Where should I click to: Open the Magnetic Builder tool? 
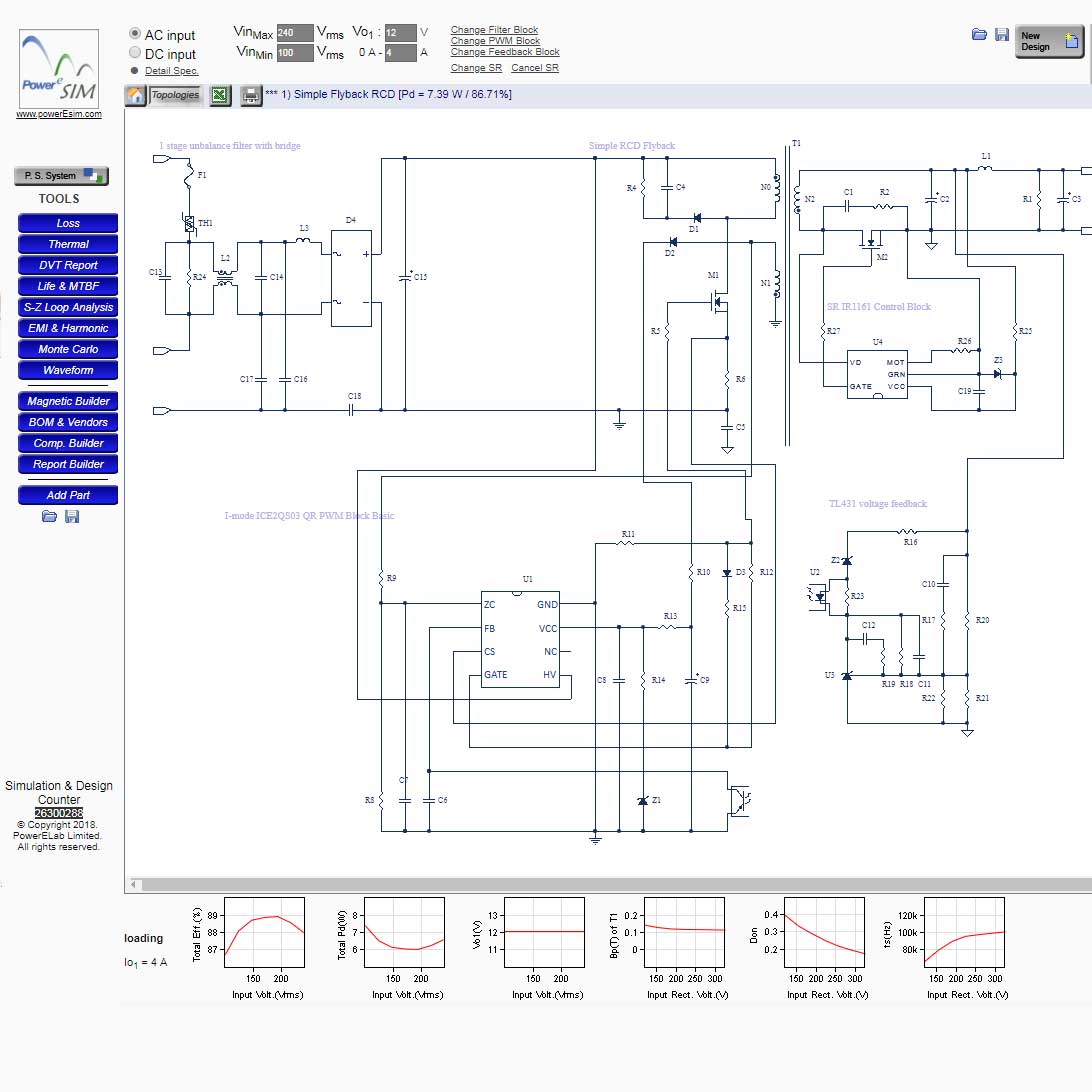point(68,402)
